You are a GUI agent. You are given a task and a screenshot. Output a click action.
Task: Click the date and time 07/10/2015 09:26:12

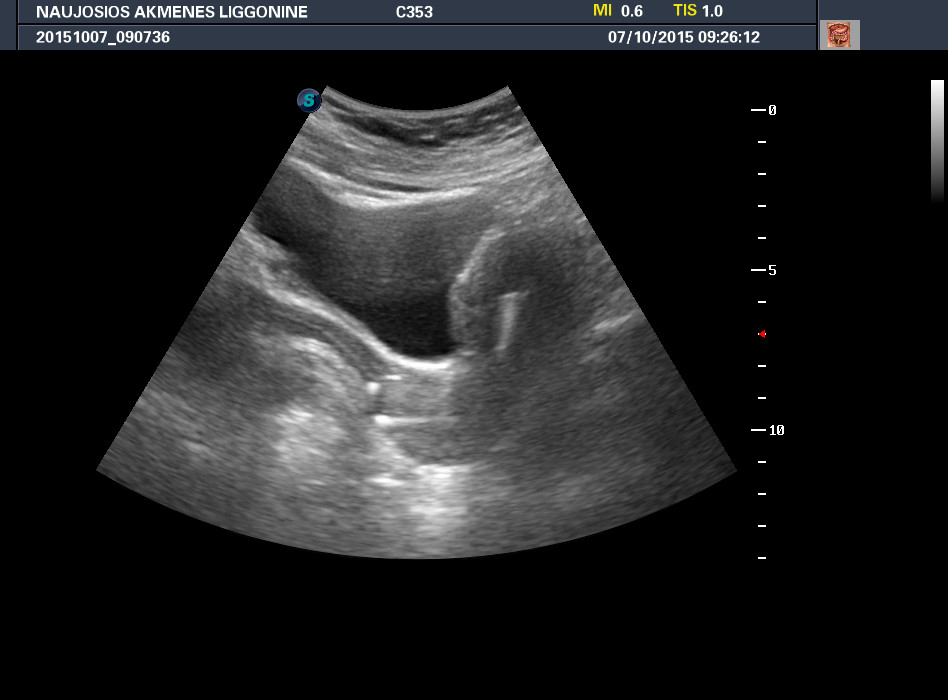pos(684,37)
